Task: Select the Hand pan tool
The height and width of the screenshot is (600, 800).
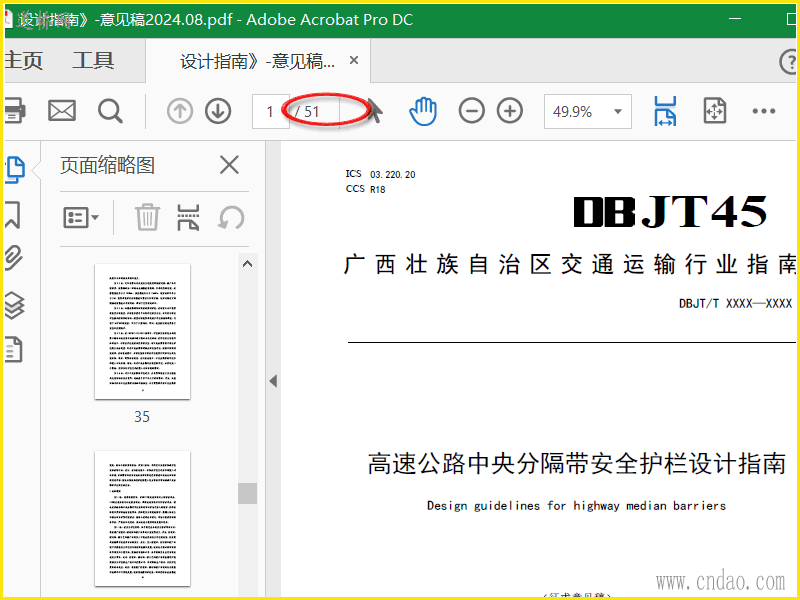Action: coord(423,111)
